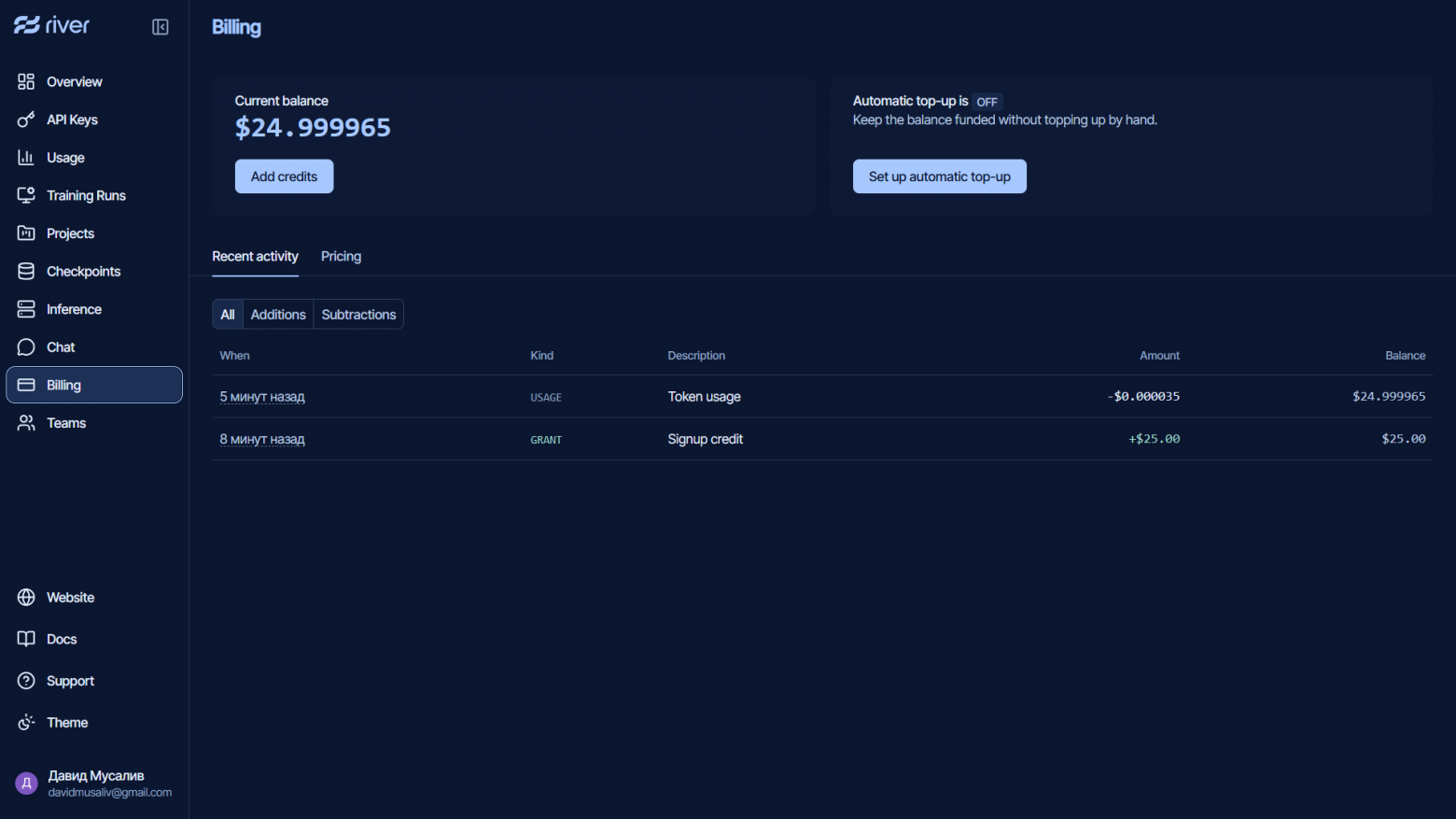Click the Support help circle icon
Viewport: 1456px width, 819px height.
pyautogui.click(x=26, y=681)
